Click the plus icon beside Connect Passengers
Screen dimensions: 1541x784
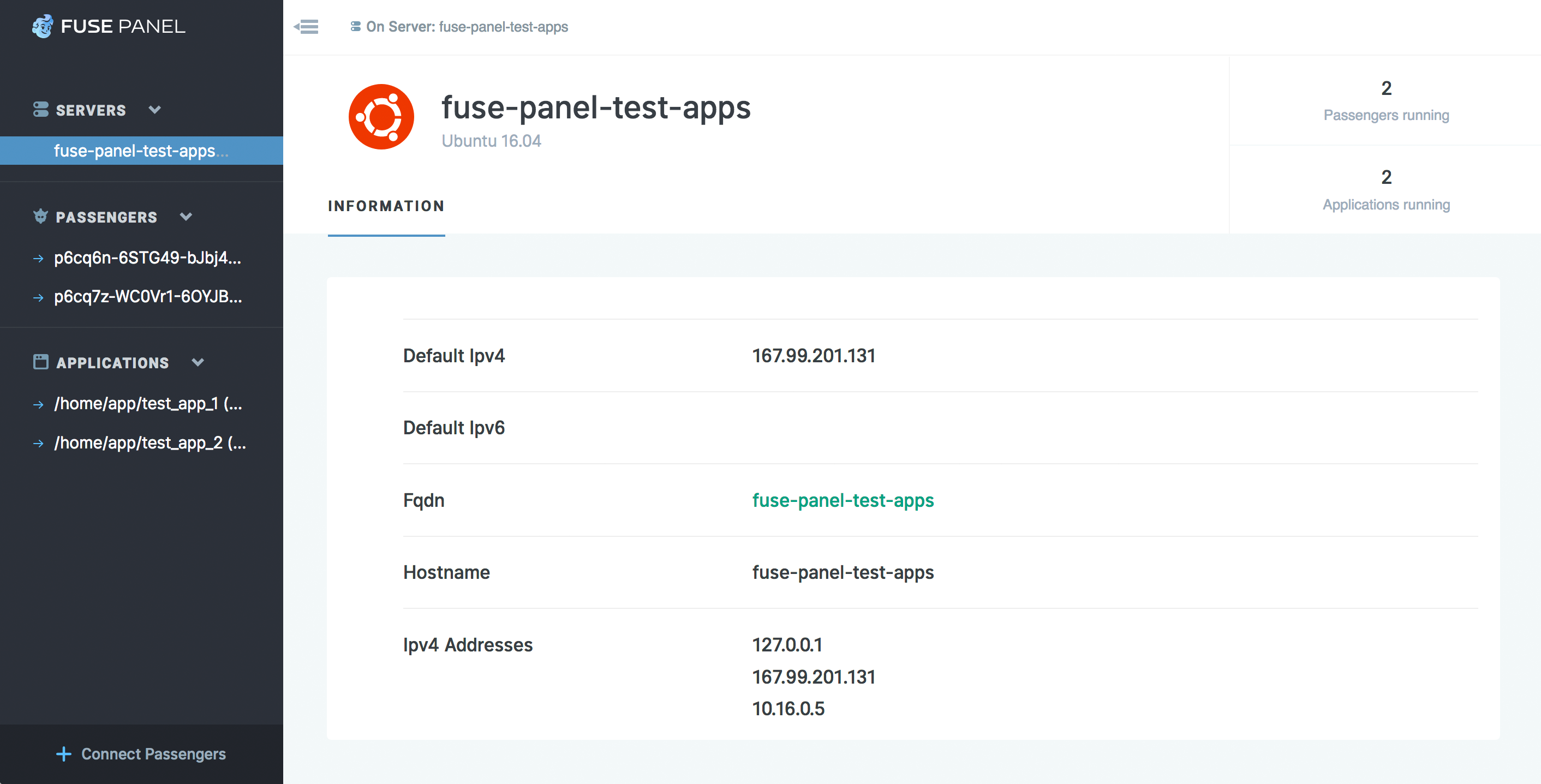tap(63, 753)
